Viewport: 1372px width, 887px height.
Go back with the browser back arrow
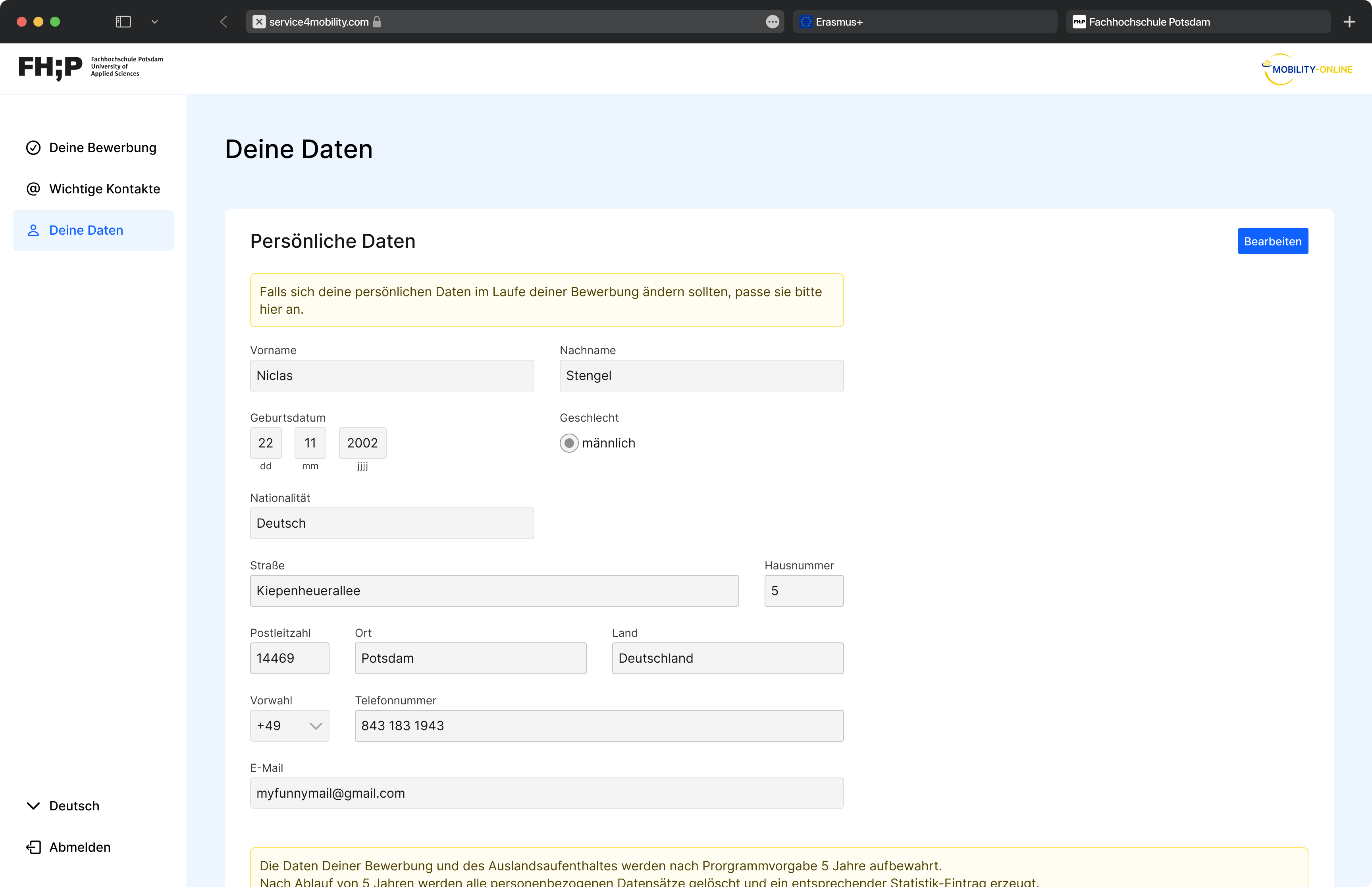(x=224, y=22)
